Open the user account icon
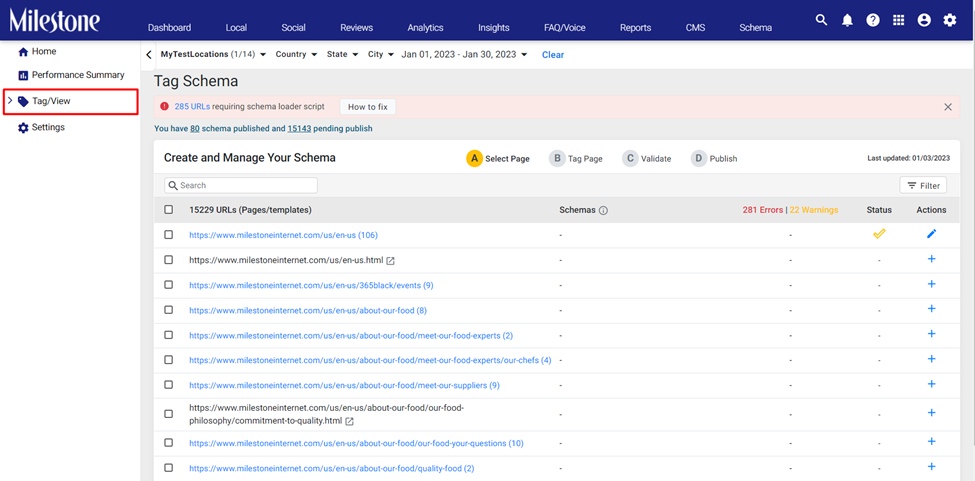The height and width of the screenshot is (481, 975). click(924, 21)
